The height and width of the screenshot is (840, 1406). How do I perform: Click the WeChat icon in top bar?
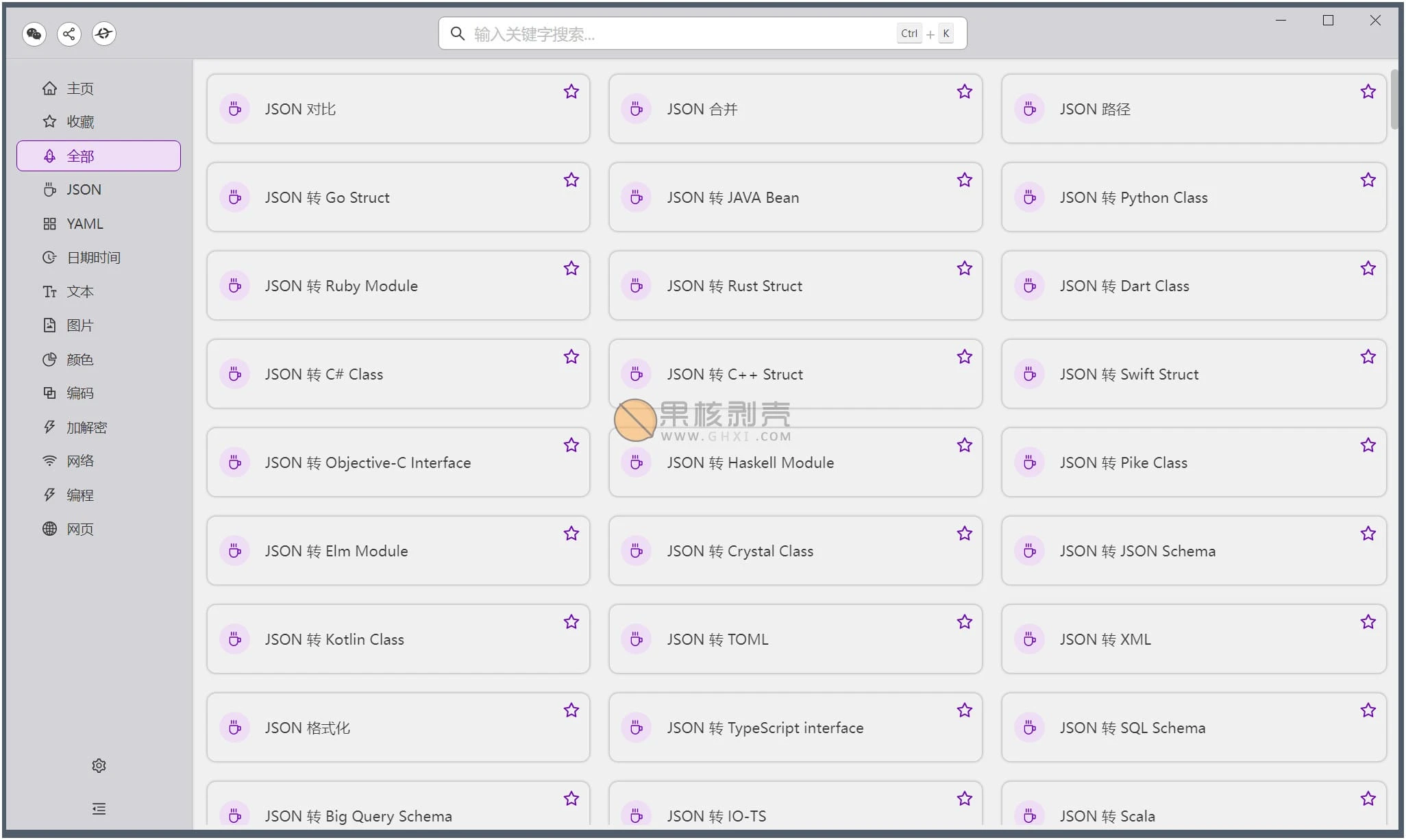click(x=34, y=34)
